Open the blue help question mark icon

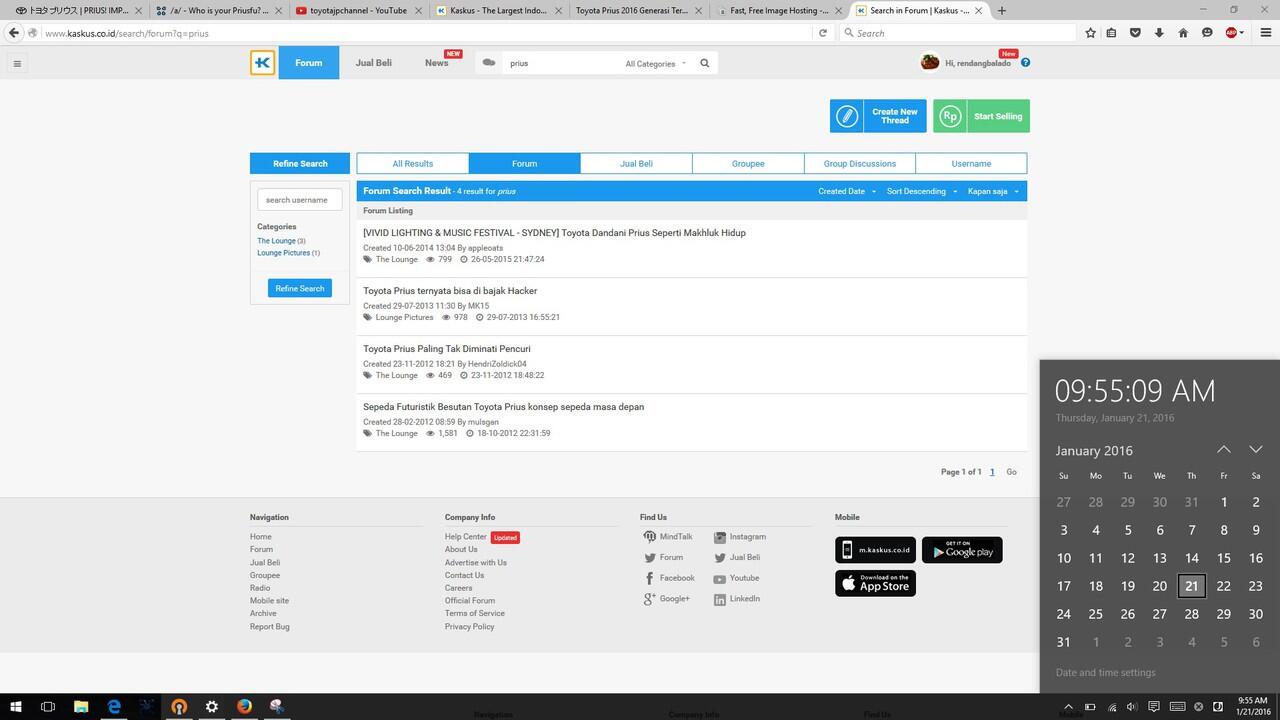click(1025, 63)
